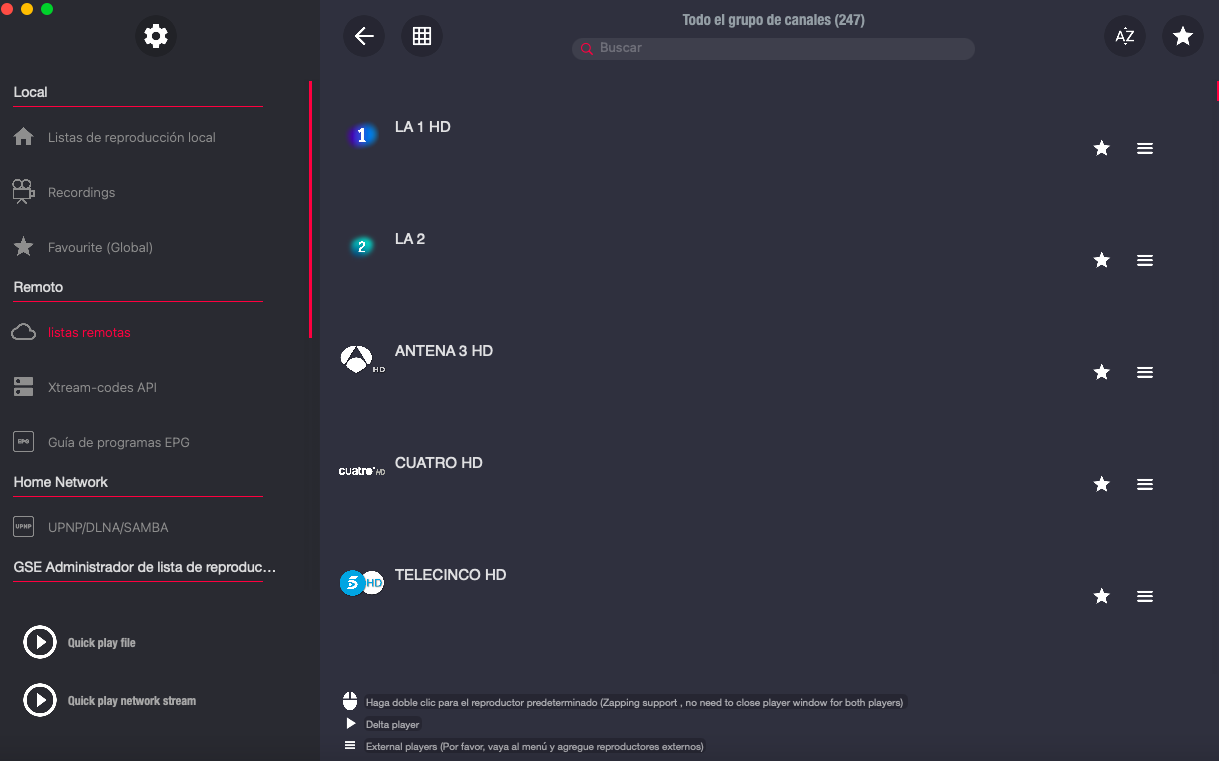
Task: Mark ANTENA 3 HD as favourite
Action: point(1102,372)
